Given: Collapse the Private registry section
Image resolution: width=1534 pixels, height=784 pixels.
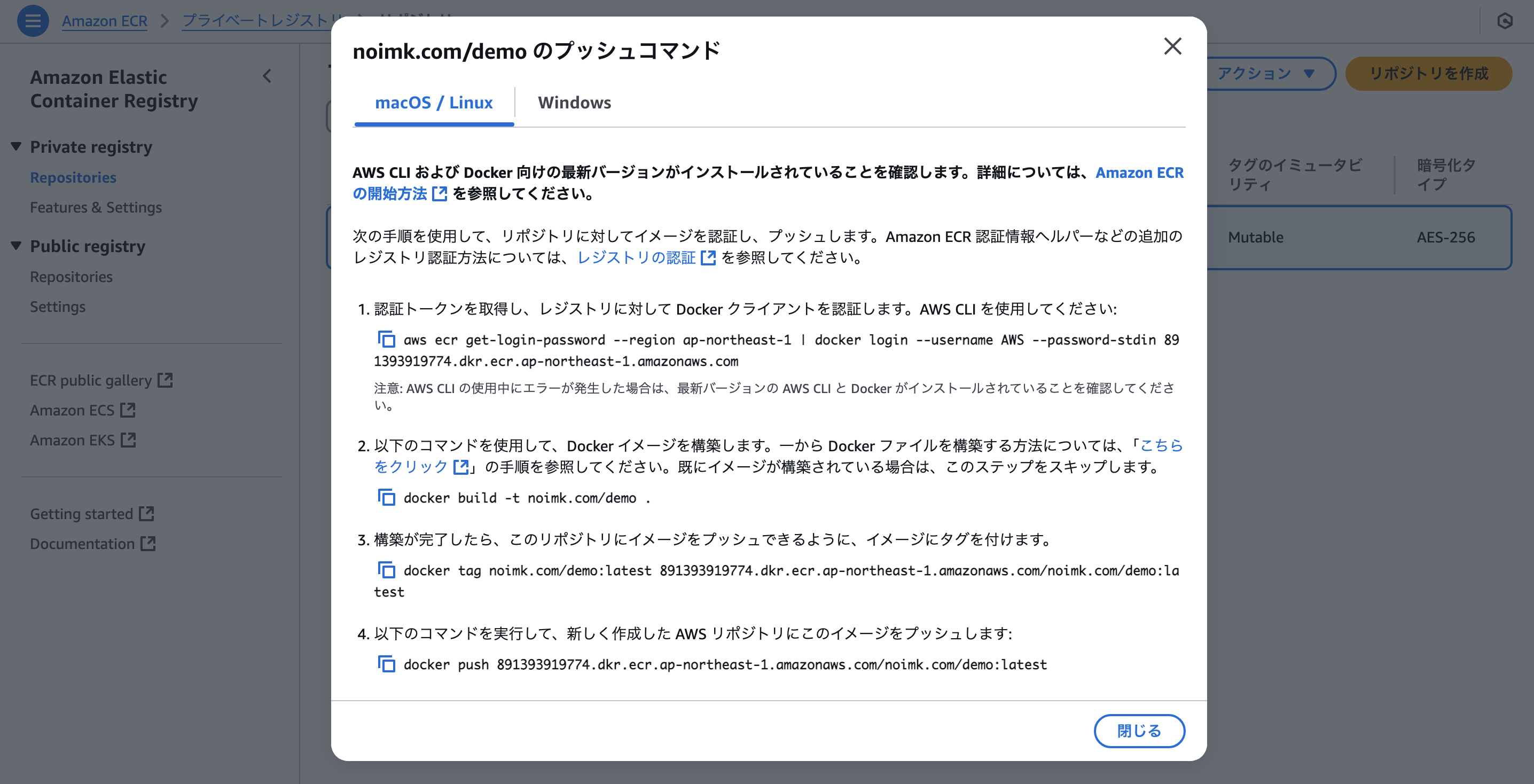Looking at the screenshot, I should [x=16, y=146].
